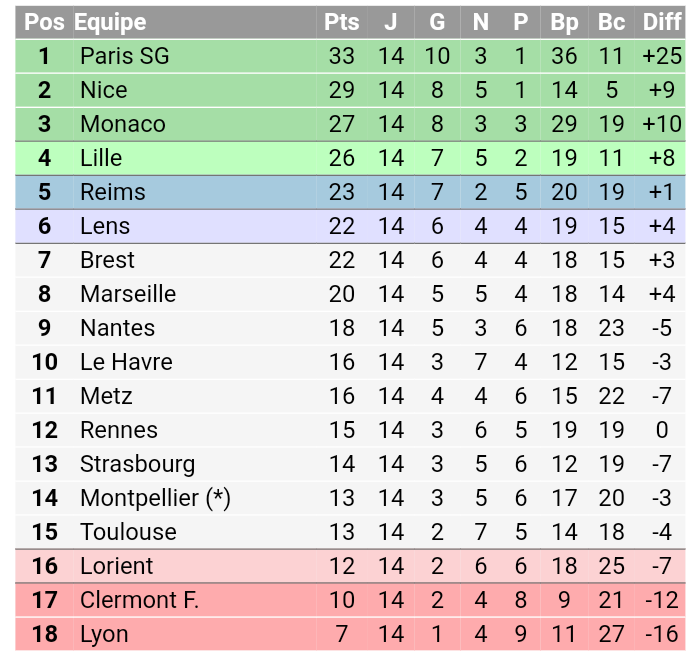The height and width of the screenshot is (652, 688).
Task: Click the Monaco team name
Action: pyautogui.click(x=123, y=124)
